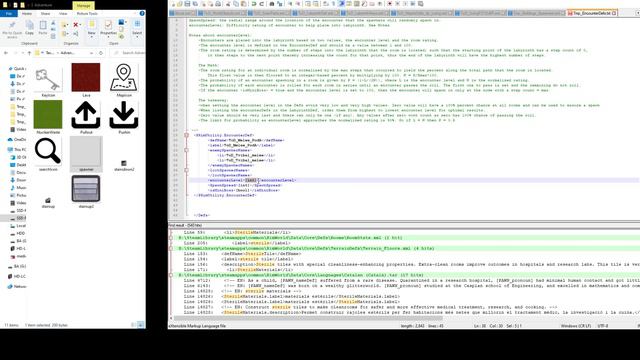Viewport: 640px width, 360px height.
Task: Click Windows (CR LF) in status bar
Action: coord(576,326)
